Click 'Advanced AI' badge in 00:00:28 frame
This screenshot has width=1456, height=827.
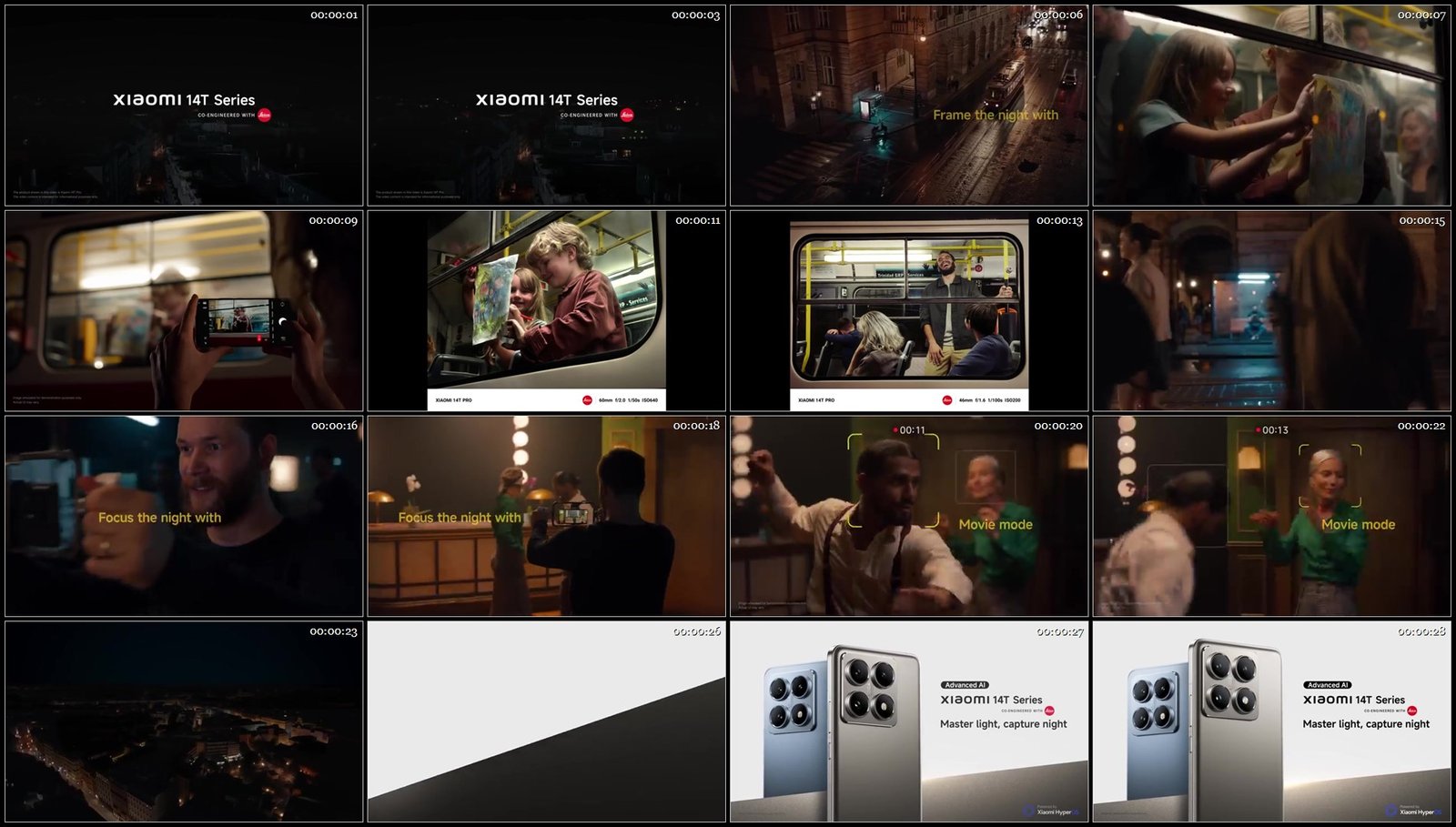tap(1327, 685)
